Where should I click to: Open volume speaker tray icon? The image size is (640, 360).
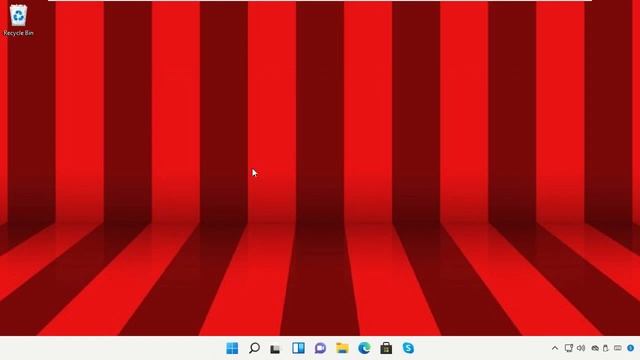[x=581, y=348]
